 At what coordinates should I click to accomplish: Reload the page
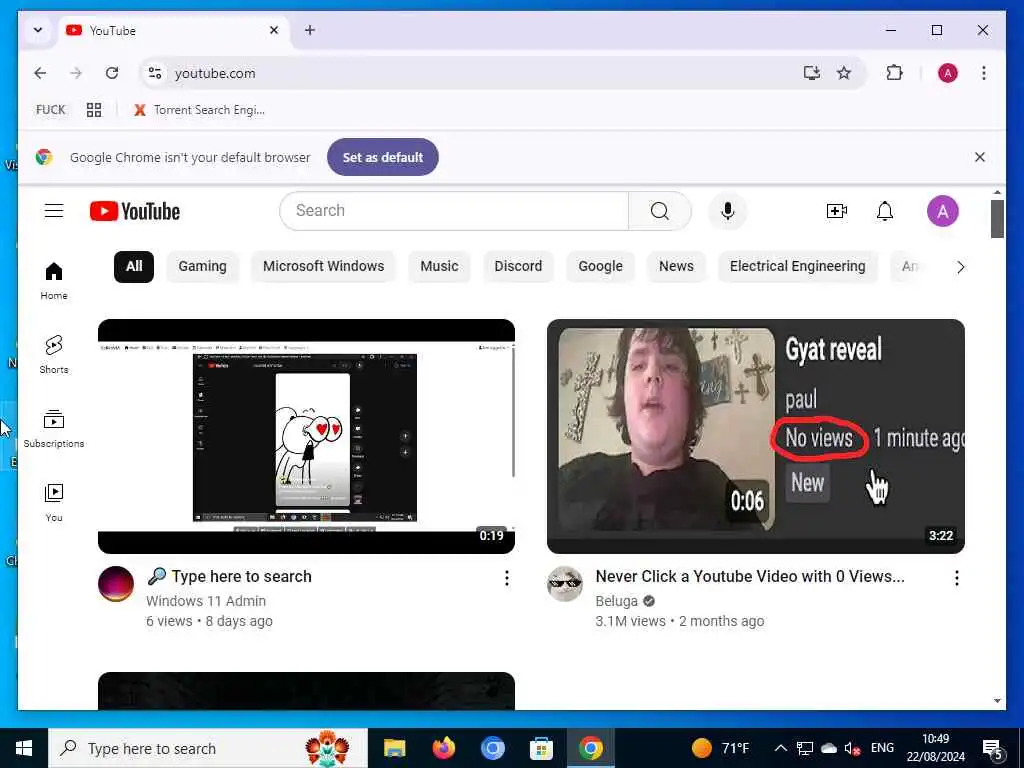[x=112, y=73]
